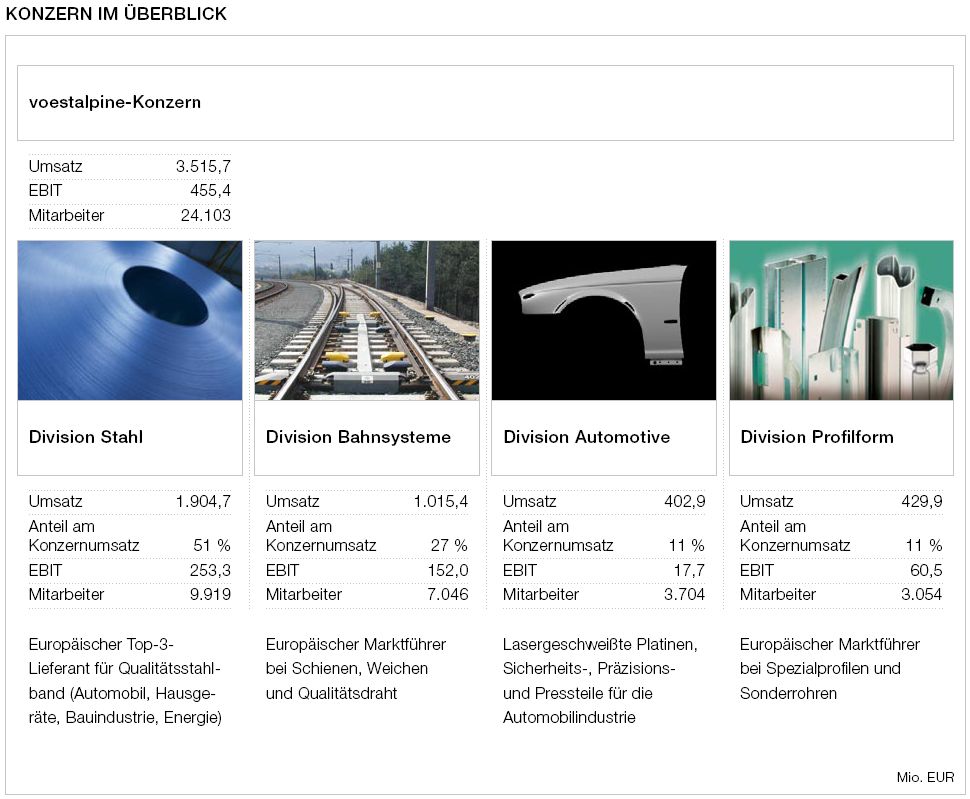Image resolution: width=970 pixels, height=799 pixels.
Task: Click the 'räte, Bauindustrie, Energie)' text line
Action: click(x=125, y=717)
